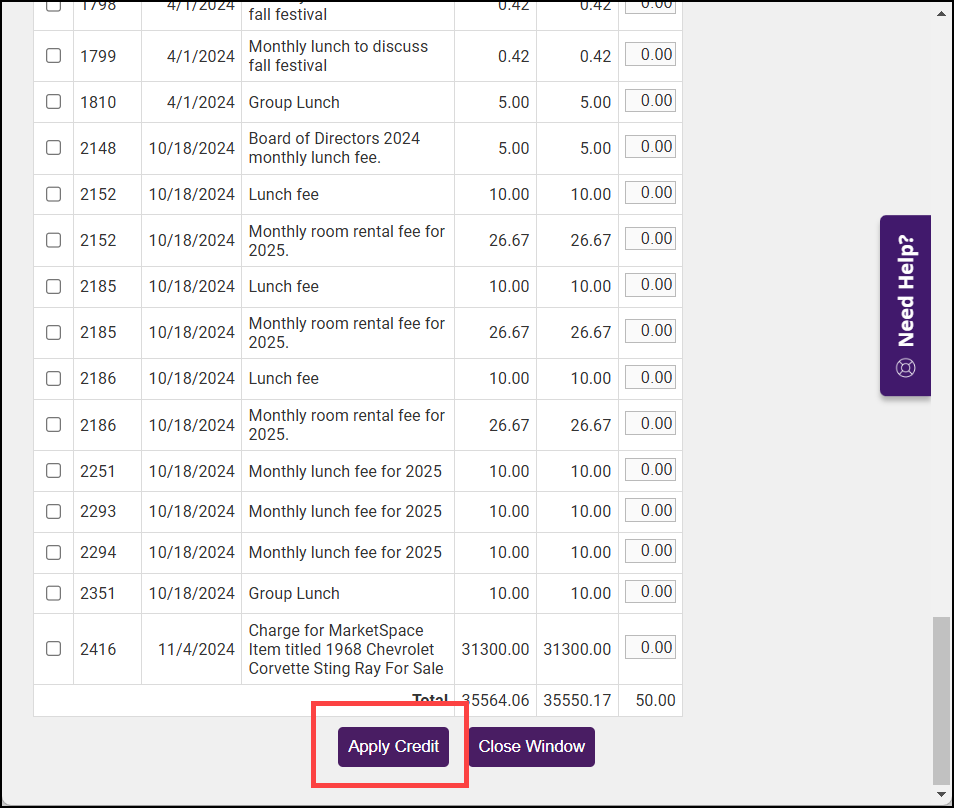Click the total credit value 50.00
The height and width of the screenshot is (808, 954).
(x=655, y=700)
